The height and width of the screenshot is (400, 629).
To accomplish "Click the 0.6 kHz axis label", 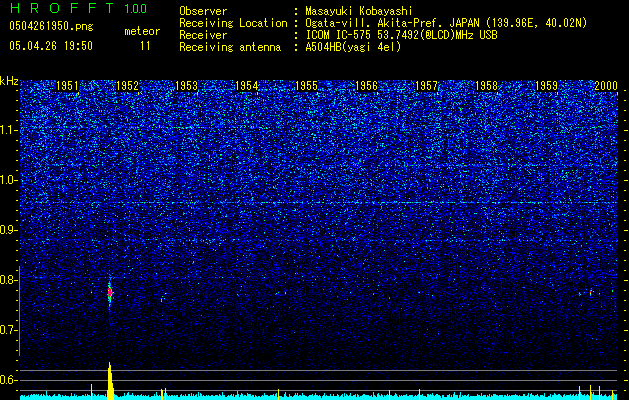I will (x=9, y=380).
